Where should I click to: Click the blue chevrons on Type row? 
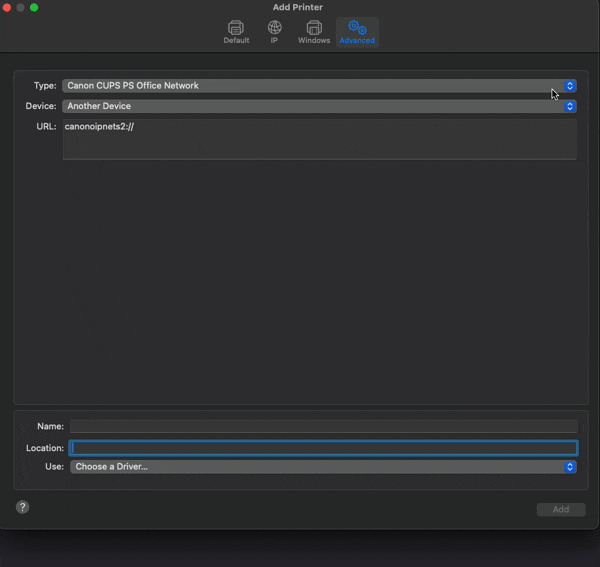click(x=570, y=86)
